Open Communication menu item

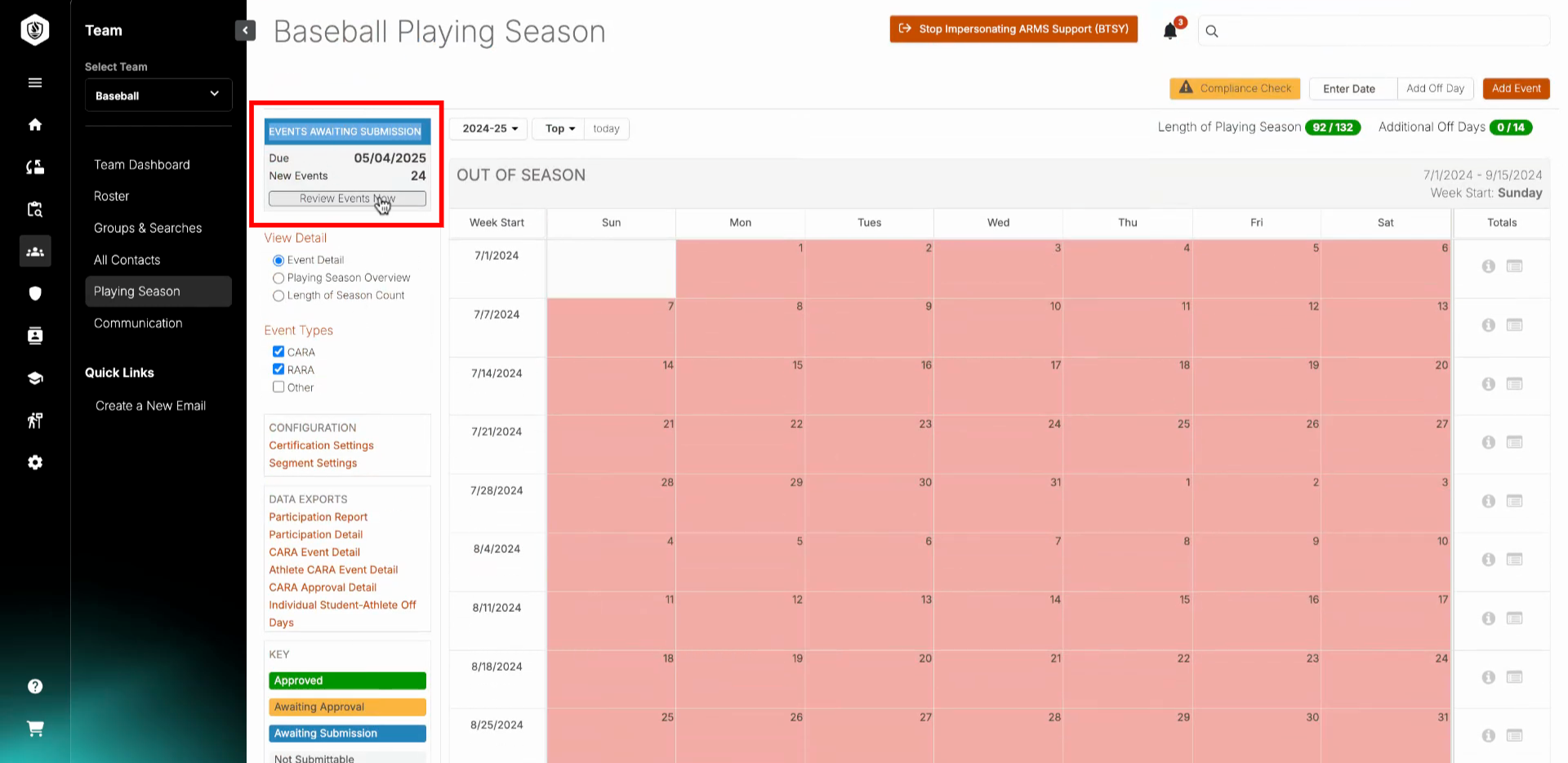tap(138, 323)
